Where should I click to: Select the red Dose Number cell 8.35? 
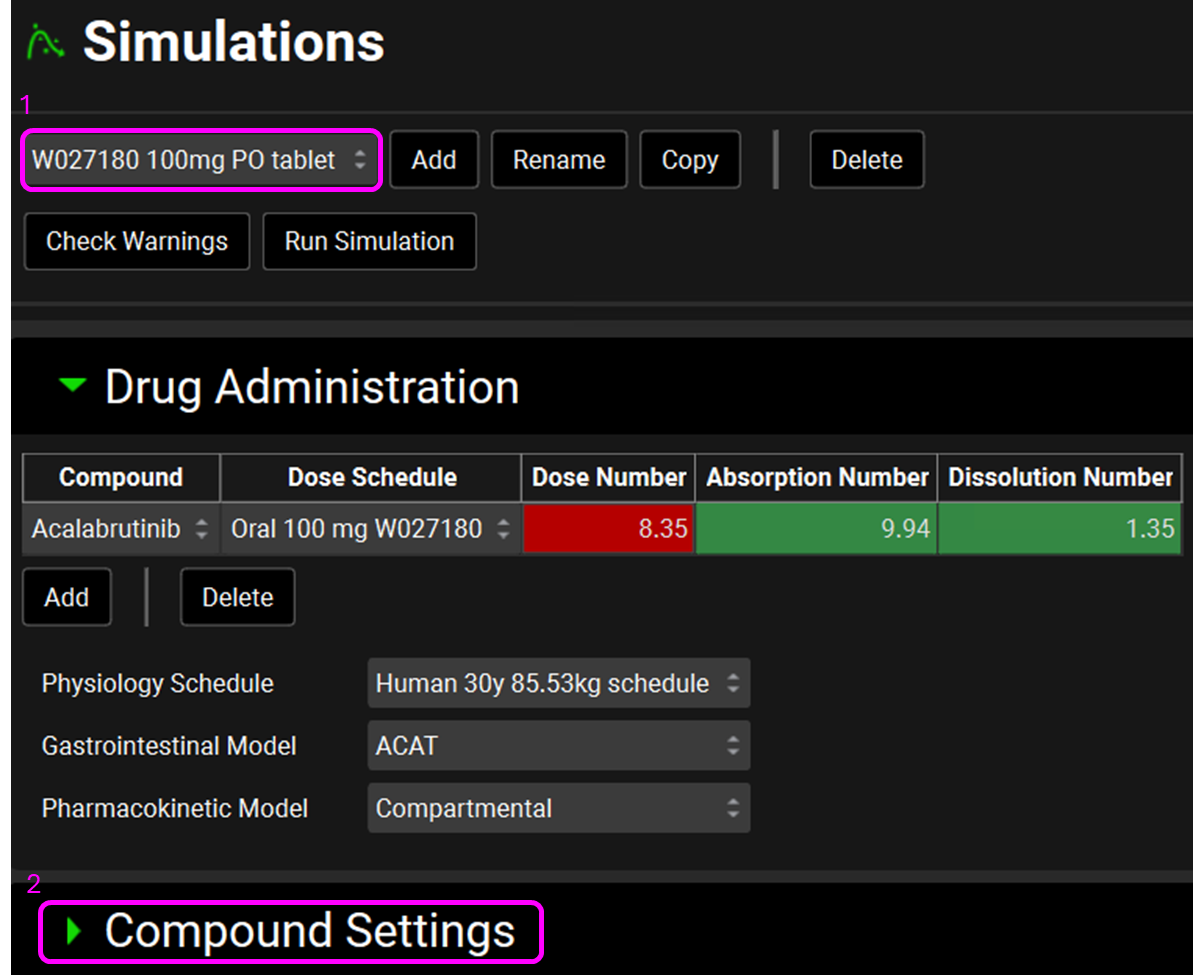click(608, 529)
